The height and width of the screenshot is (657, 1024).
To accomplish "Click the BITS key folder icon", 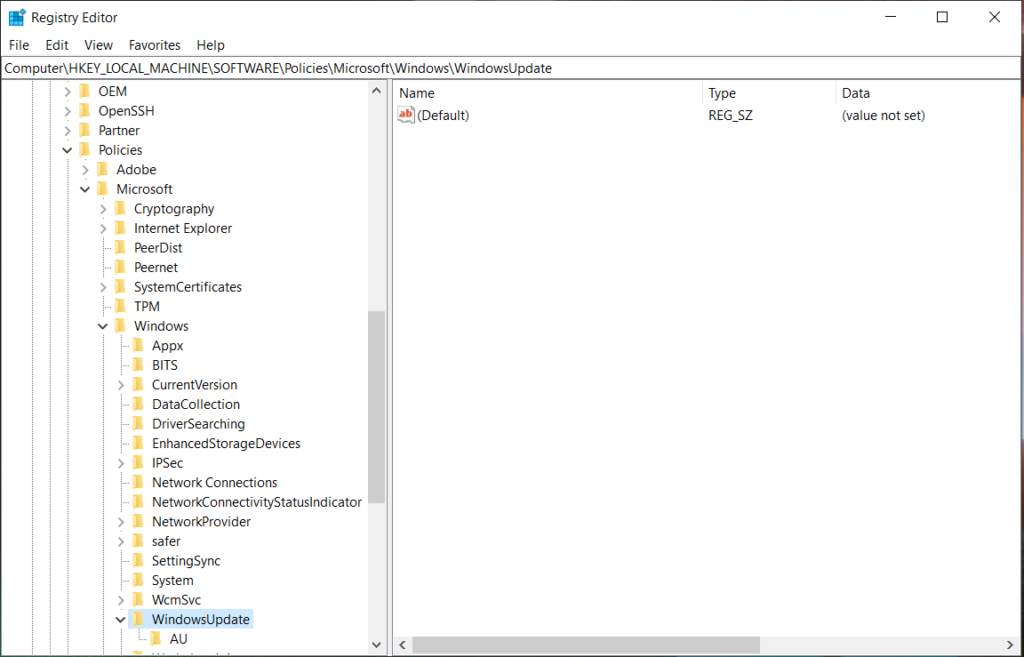I will point(139,365).
